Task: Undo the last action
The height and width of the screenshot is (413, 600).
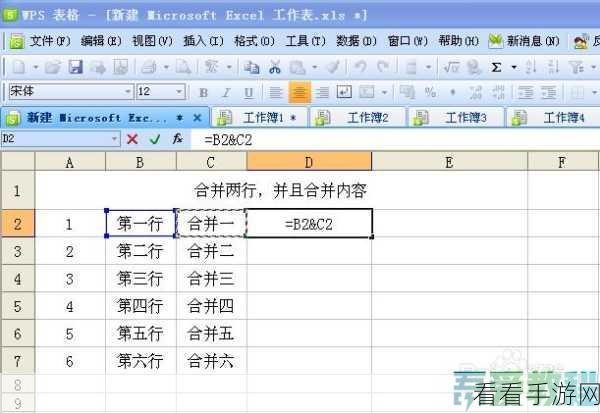Action: 360,67
